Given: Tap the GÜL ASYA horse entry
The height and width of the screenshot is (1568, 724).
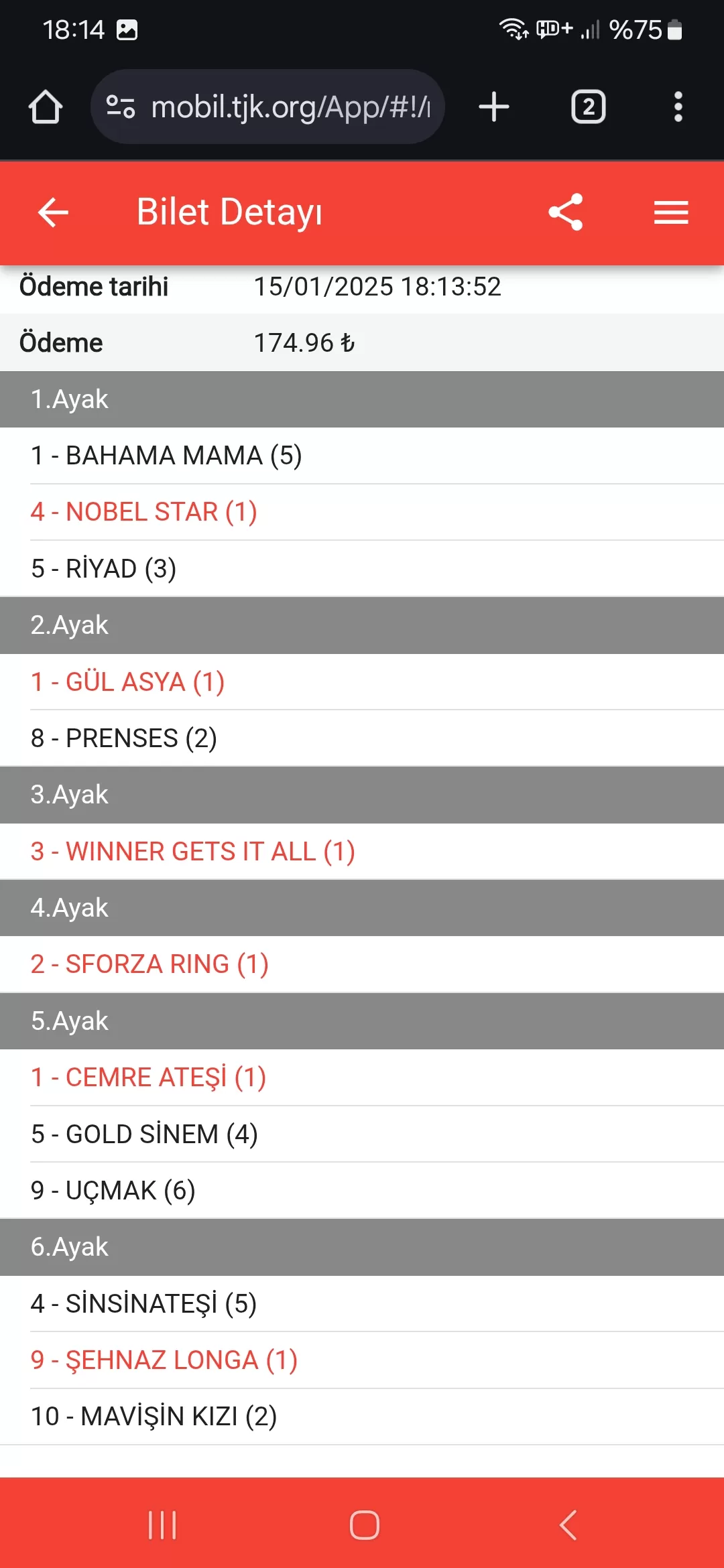Looking at the screenshot, I should tap(128, 682).
